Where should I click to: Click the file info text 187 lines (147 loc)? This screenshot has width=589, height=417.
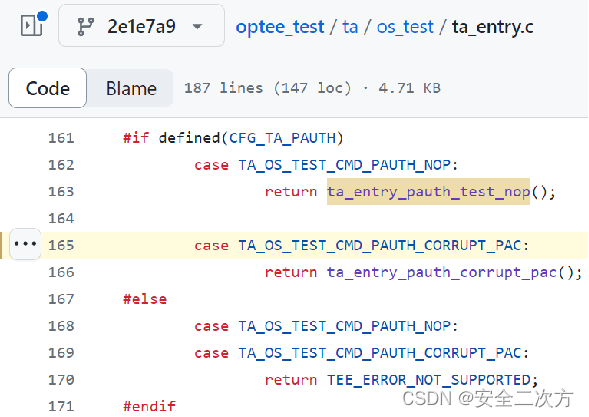pos(268,88)
